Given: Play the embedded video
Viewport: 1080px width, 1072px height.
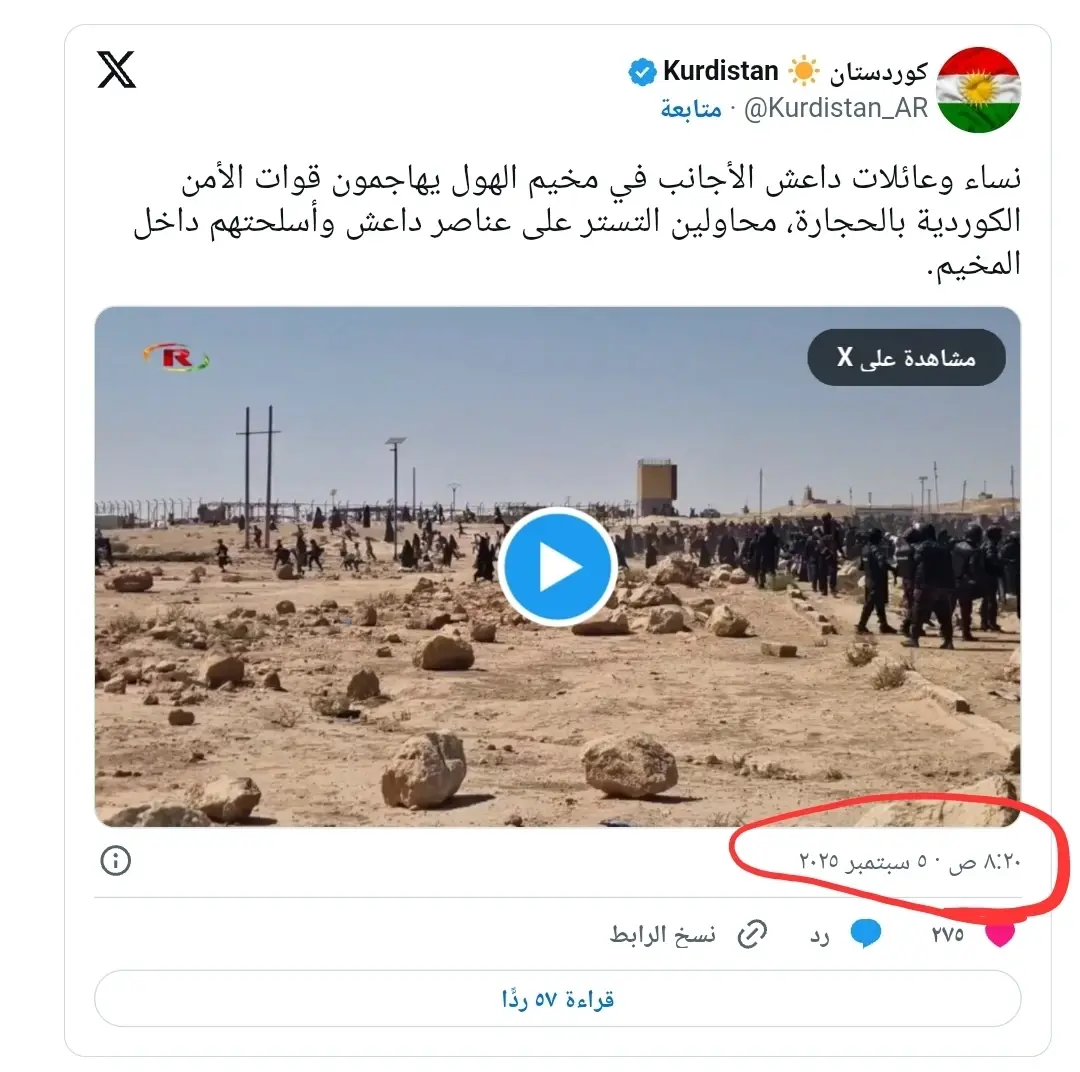Looking at the screenshot, I should (x=558, y=567).
